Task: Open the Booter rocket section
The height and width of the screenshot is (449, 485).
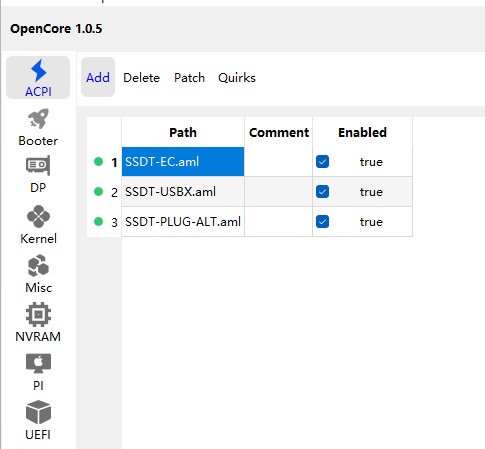Action: (38, 127)
